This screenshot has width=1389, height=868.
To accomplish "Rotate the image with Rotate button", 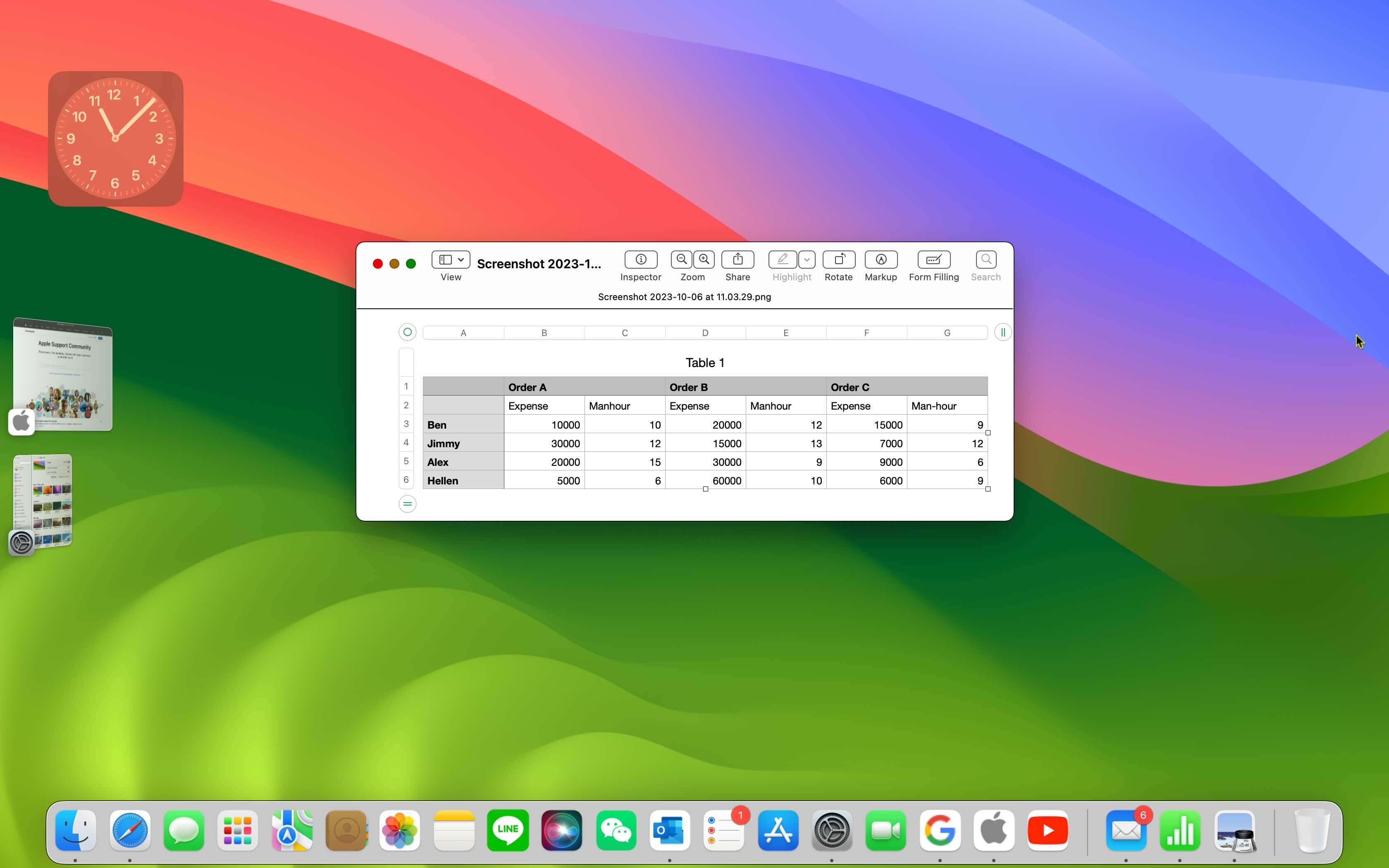I will click(x=838, y=260).
